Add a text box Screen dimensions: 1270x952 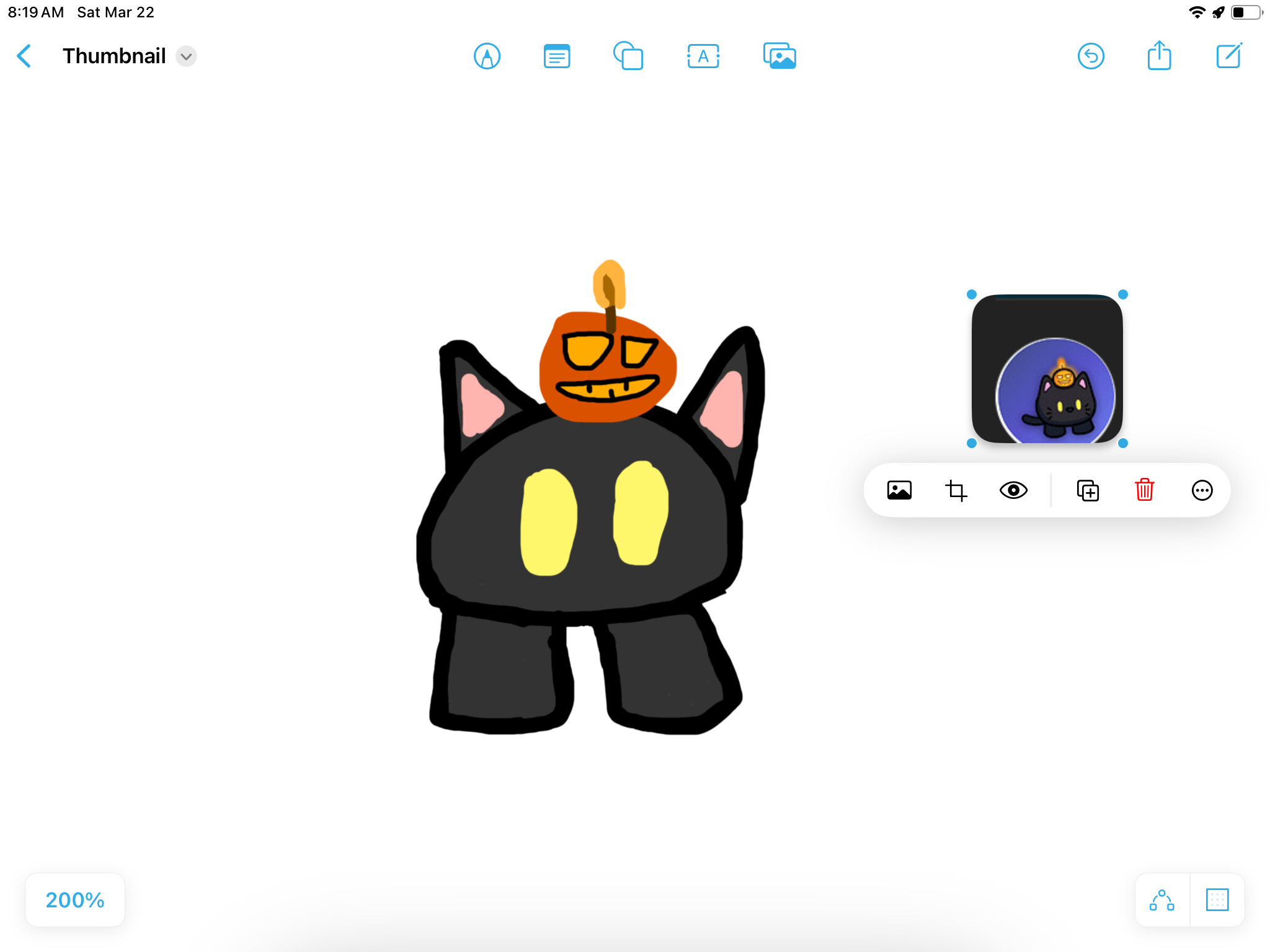point(703,56)
